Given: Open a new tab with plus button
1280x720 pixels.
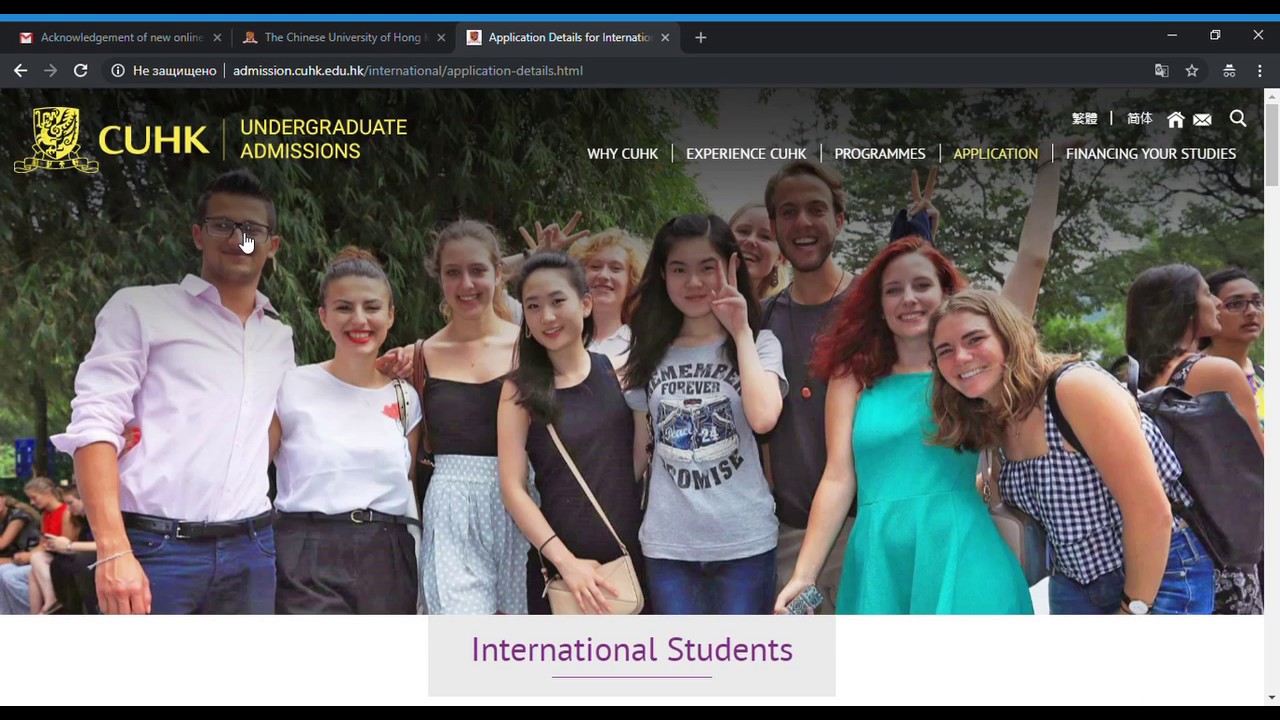Looking at the screenshot, I should pyautogui.click(x=700, y=37).
